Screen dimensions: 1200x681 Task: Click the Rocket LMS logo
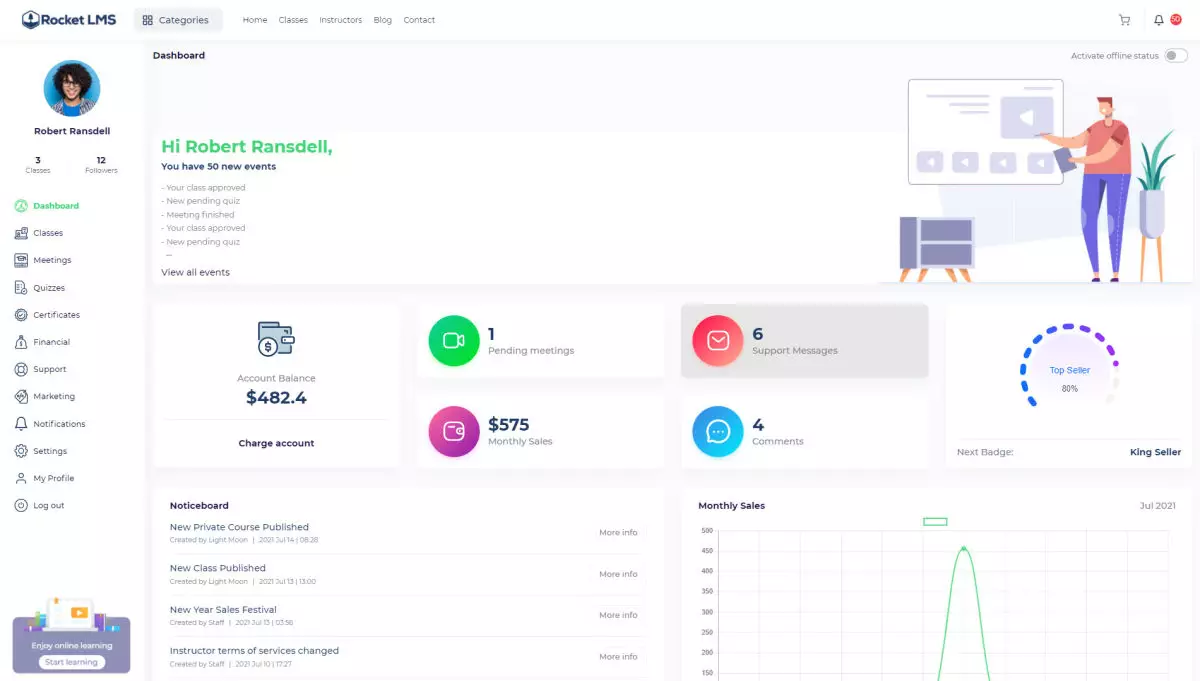coord(69,19)
